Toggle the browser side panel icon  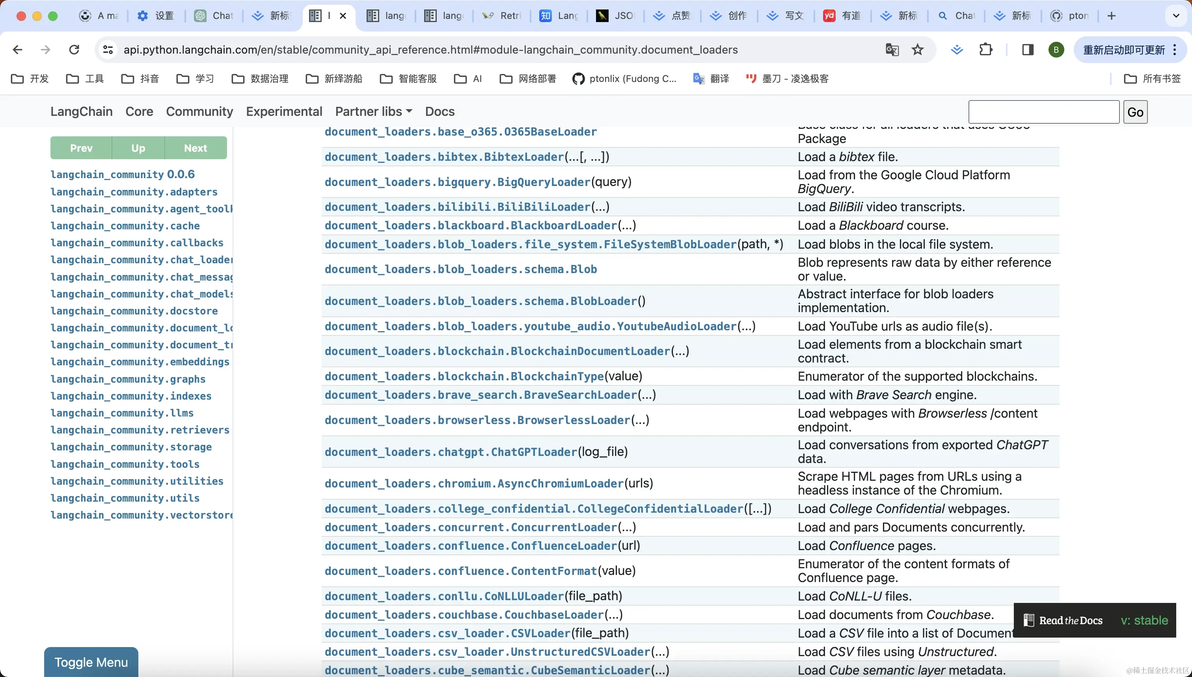point(1028,49)
